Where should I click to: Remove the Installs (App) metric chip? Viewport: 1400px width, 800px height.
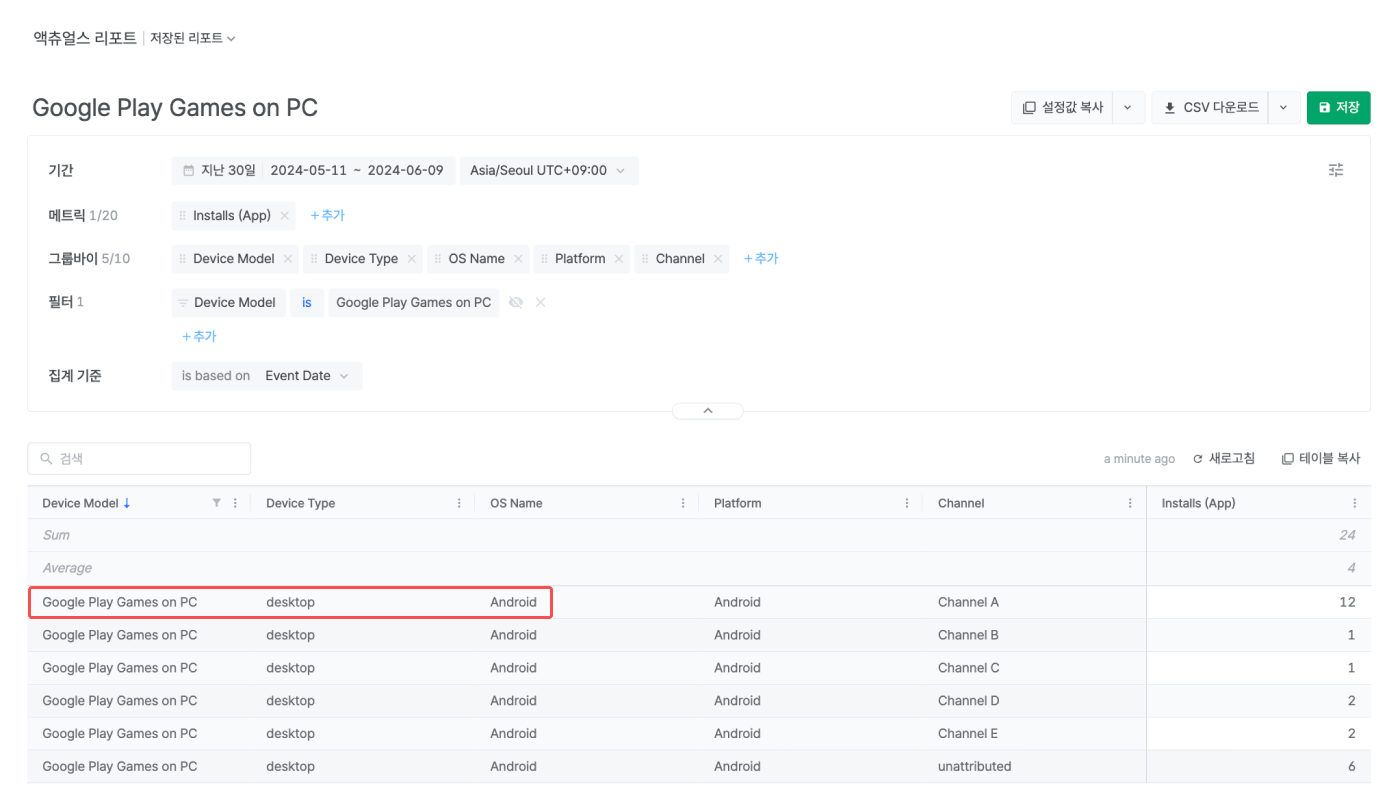click(285, 215)
